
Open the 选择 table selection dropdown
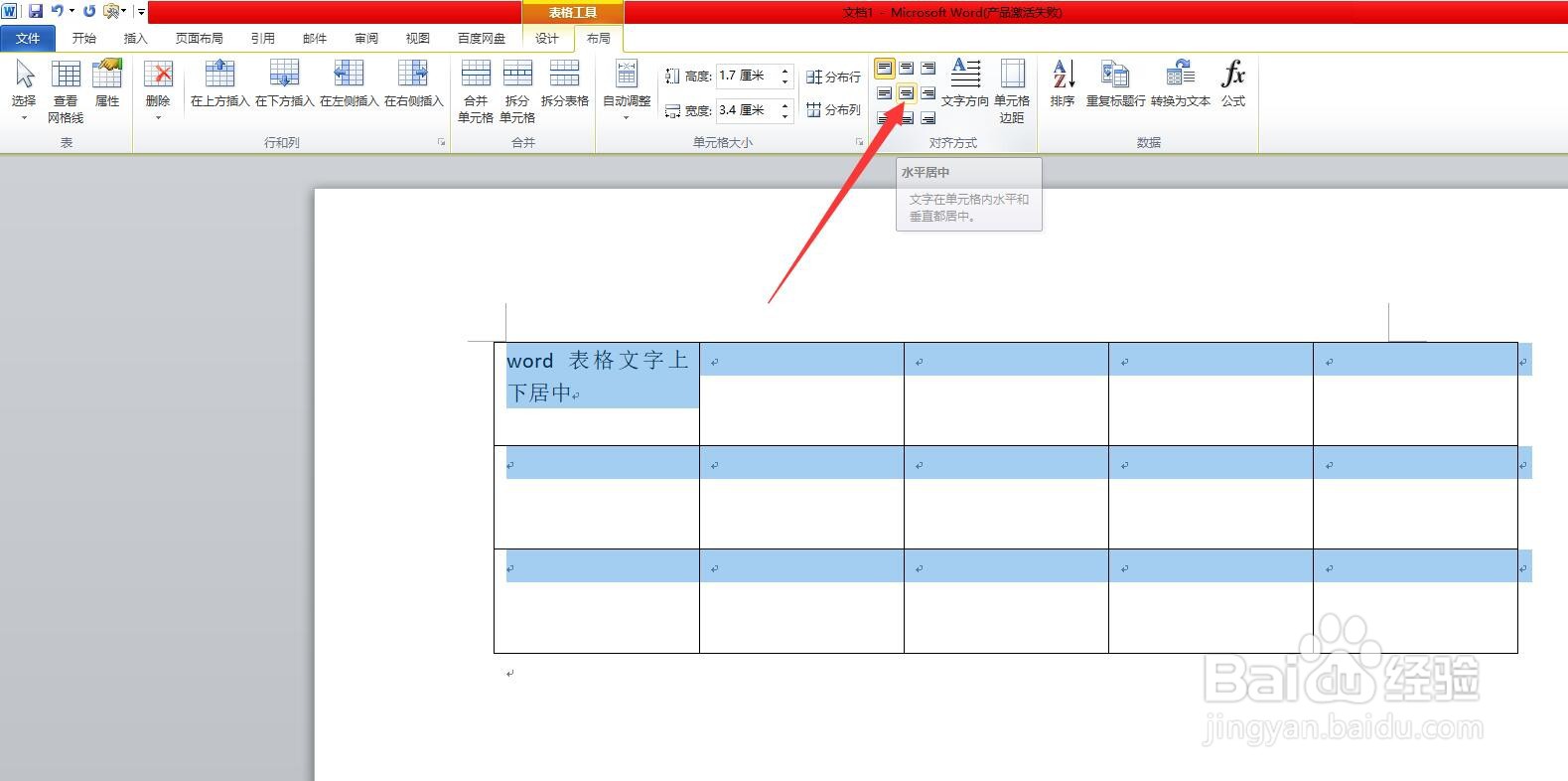click(x=24, y=90)
